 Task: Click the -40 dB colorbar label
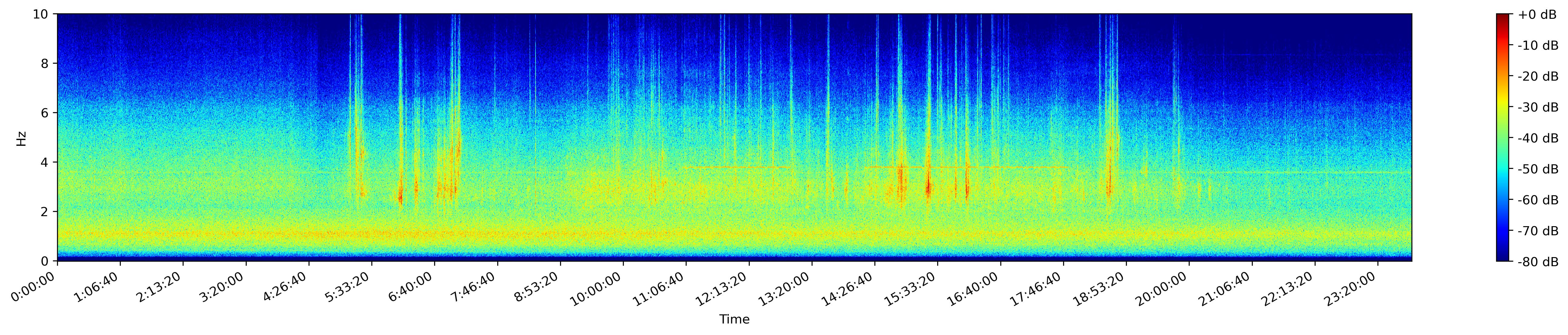point(1538,139)
